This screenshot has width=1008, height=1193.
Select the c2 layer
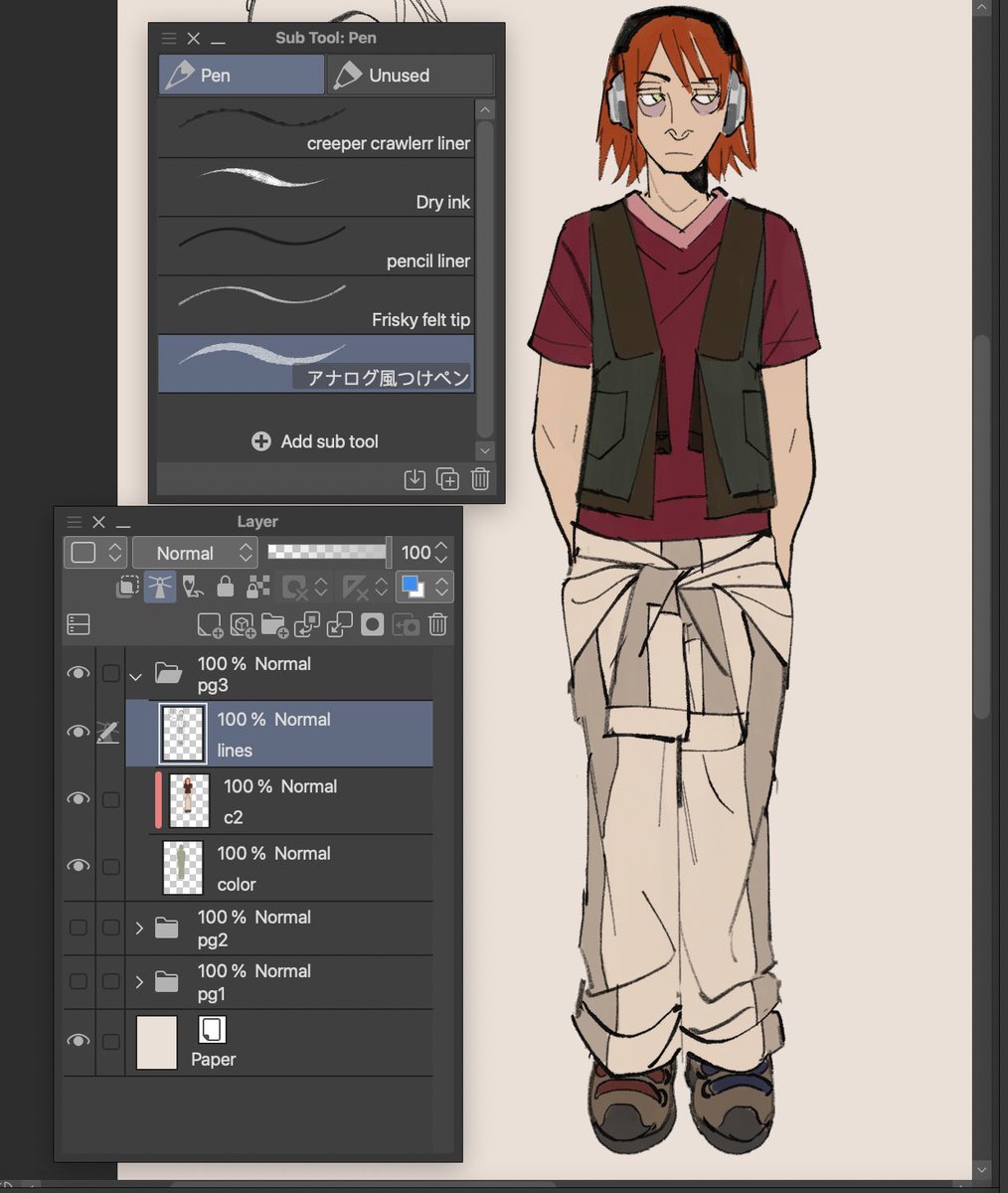tap(279, 801)
